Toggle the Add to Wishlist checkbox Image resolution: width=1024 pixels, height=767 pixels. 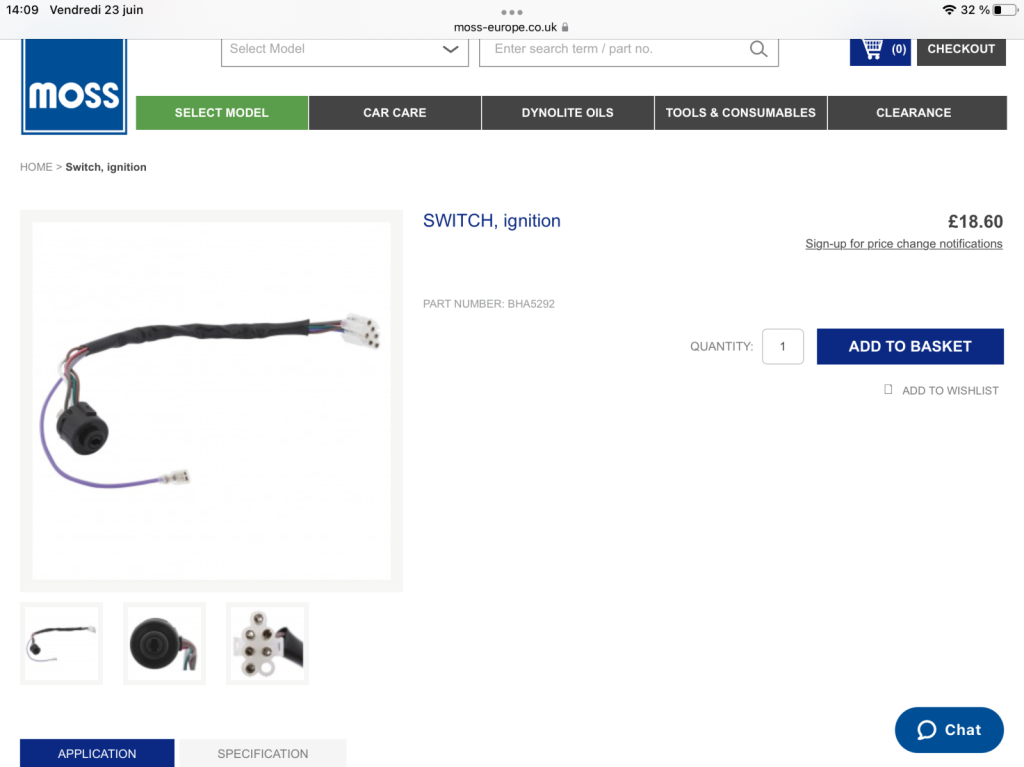tap(888, 389)
